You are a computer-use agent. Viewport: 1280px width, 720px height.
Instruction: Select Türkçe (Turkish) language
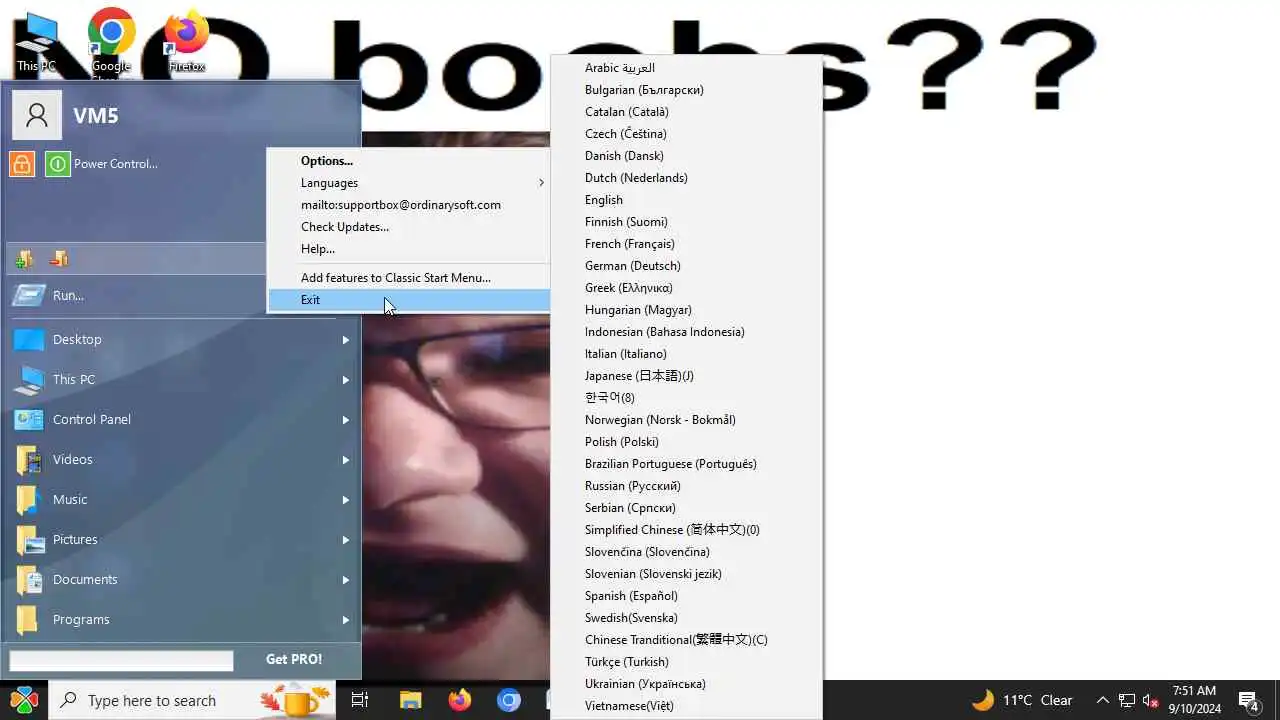[686, 662]
